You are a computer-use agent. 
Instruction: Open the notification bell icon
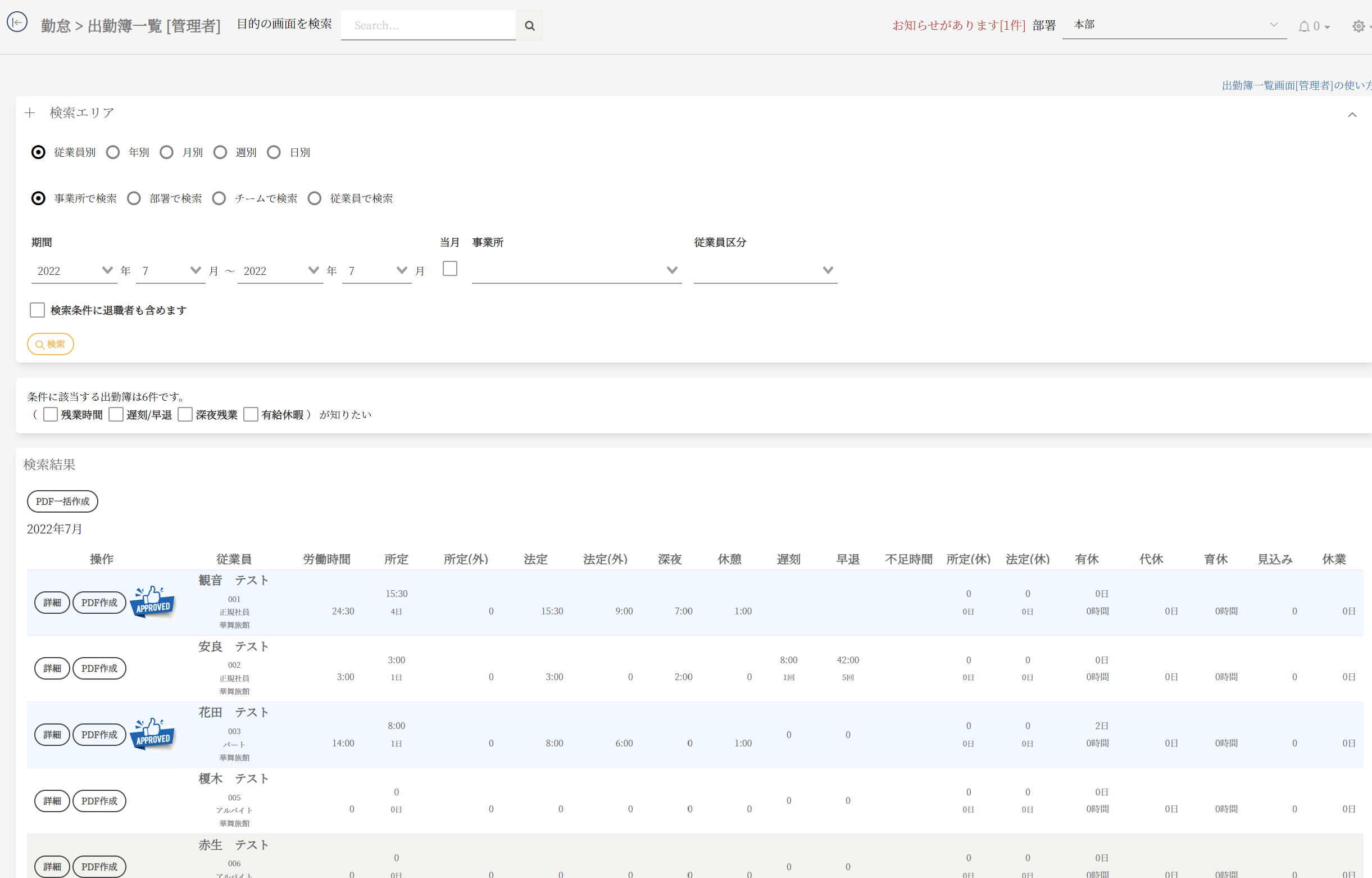pos(1303,26)
